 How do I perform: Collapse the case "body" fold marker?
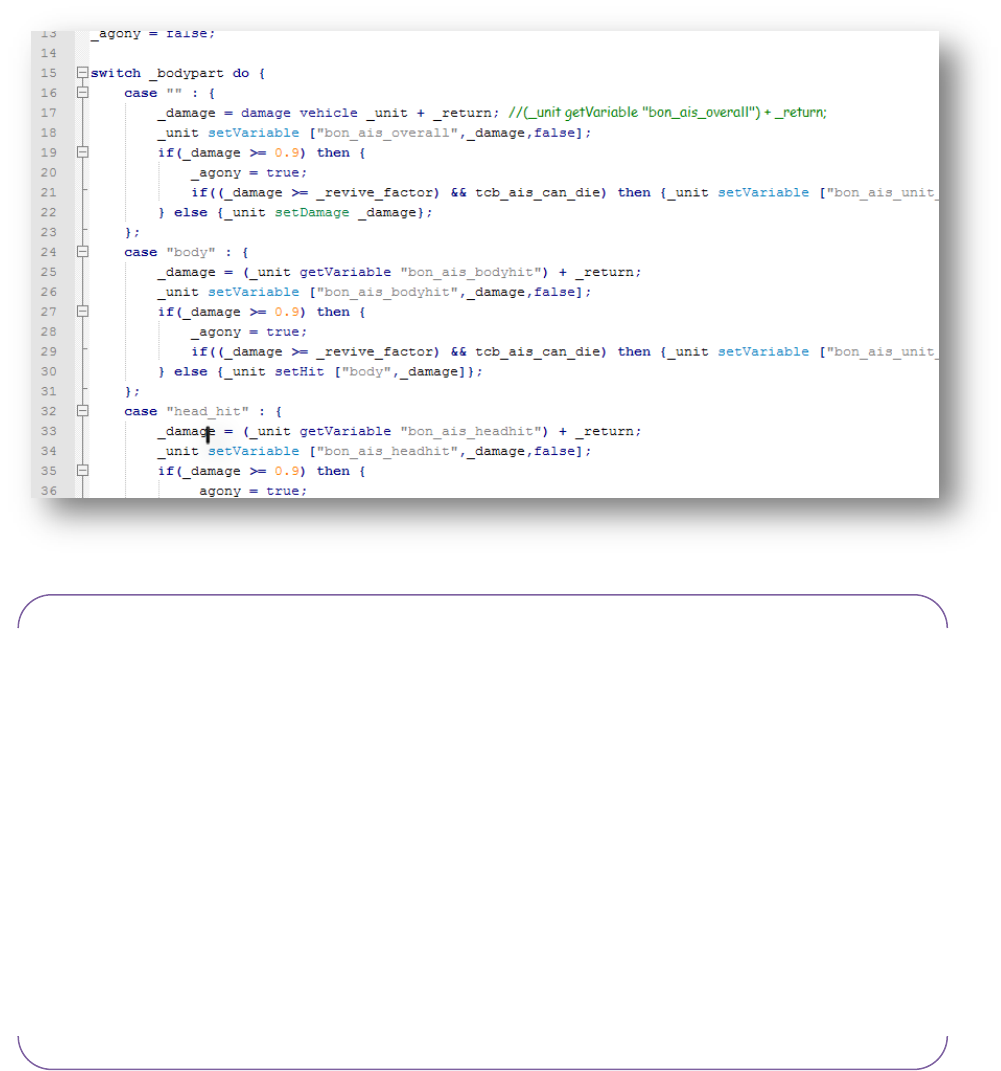pyautogui.click(x=83, y=251)
